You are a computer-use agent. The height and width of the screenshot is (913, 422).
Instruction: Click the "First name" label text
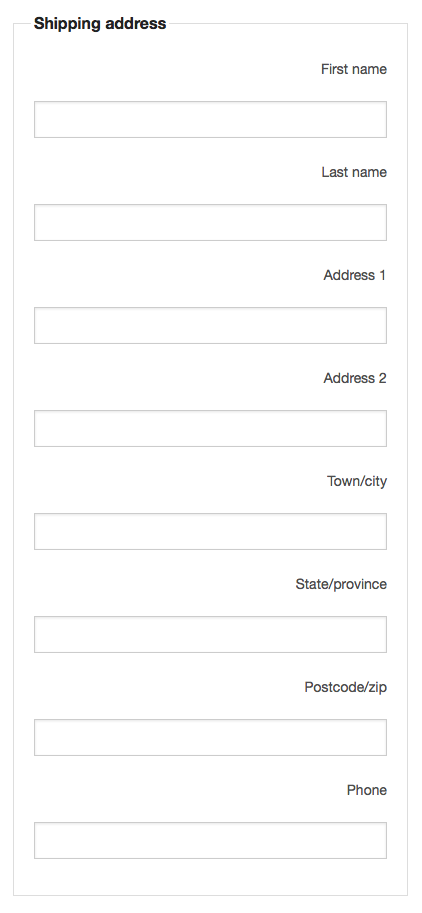click(x=354, y=69)
